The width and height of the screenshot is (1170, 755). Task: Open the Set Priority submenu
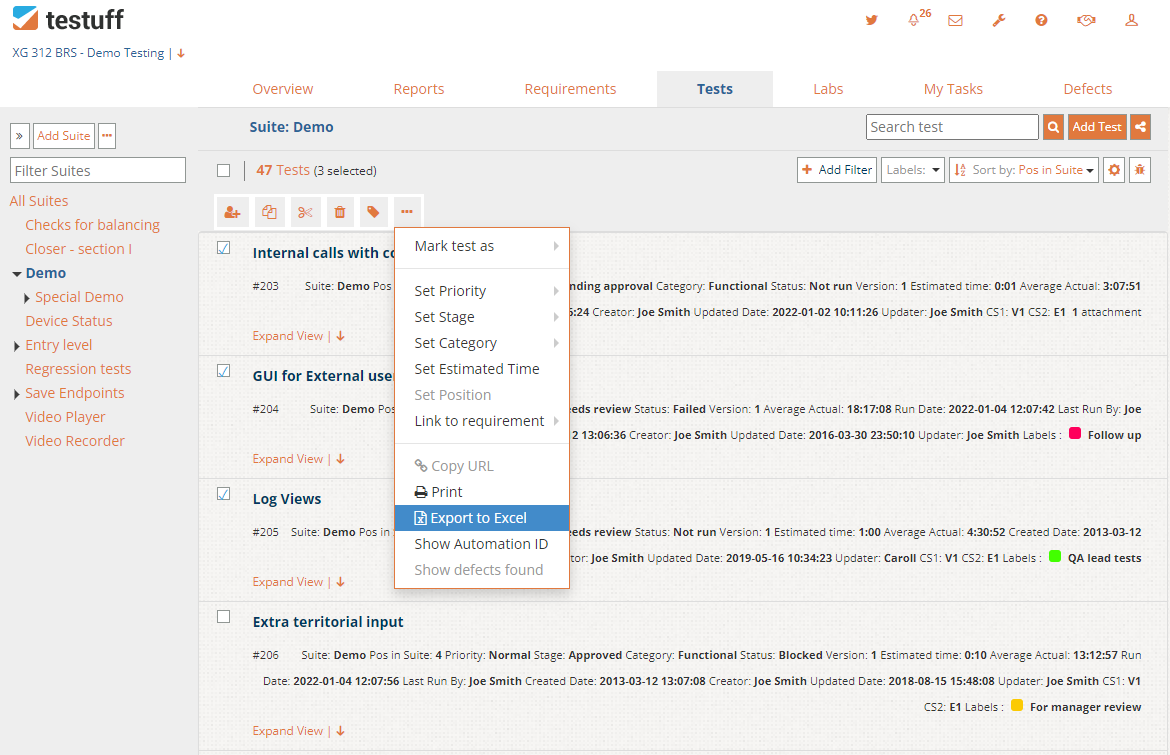482,291
